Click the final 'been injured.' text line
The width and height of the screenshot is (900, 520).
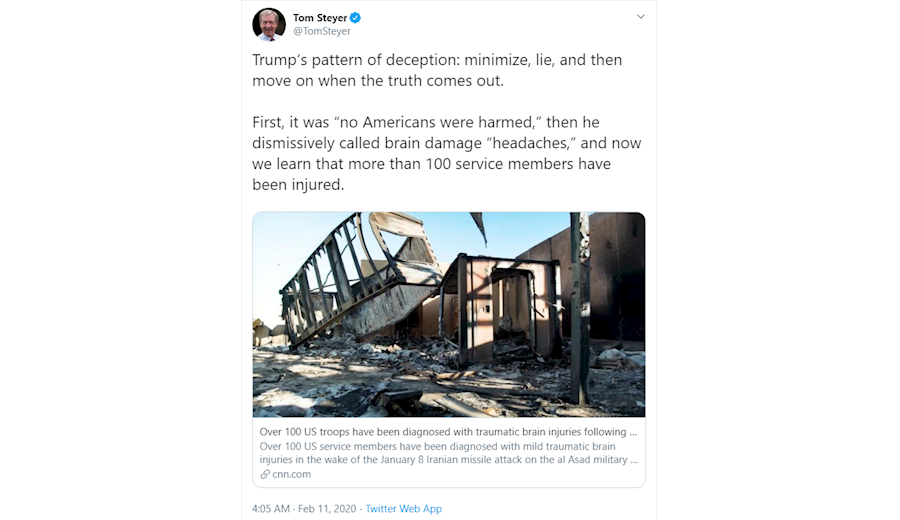click(x=297, y=185)
